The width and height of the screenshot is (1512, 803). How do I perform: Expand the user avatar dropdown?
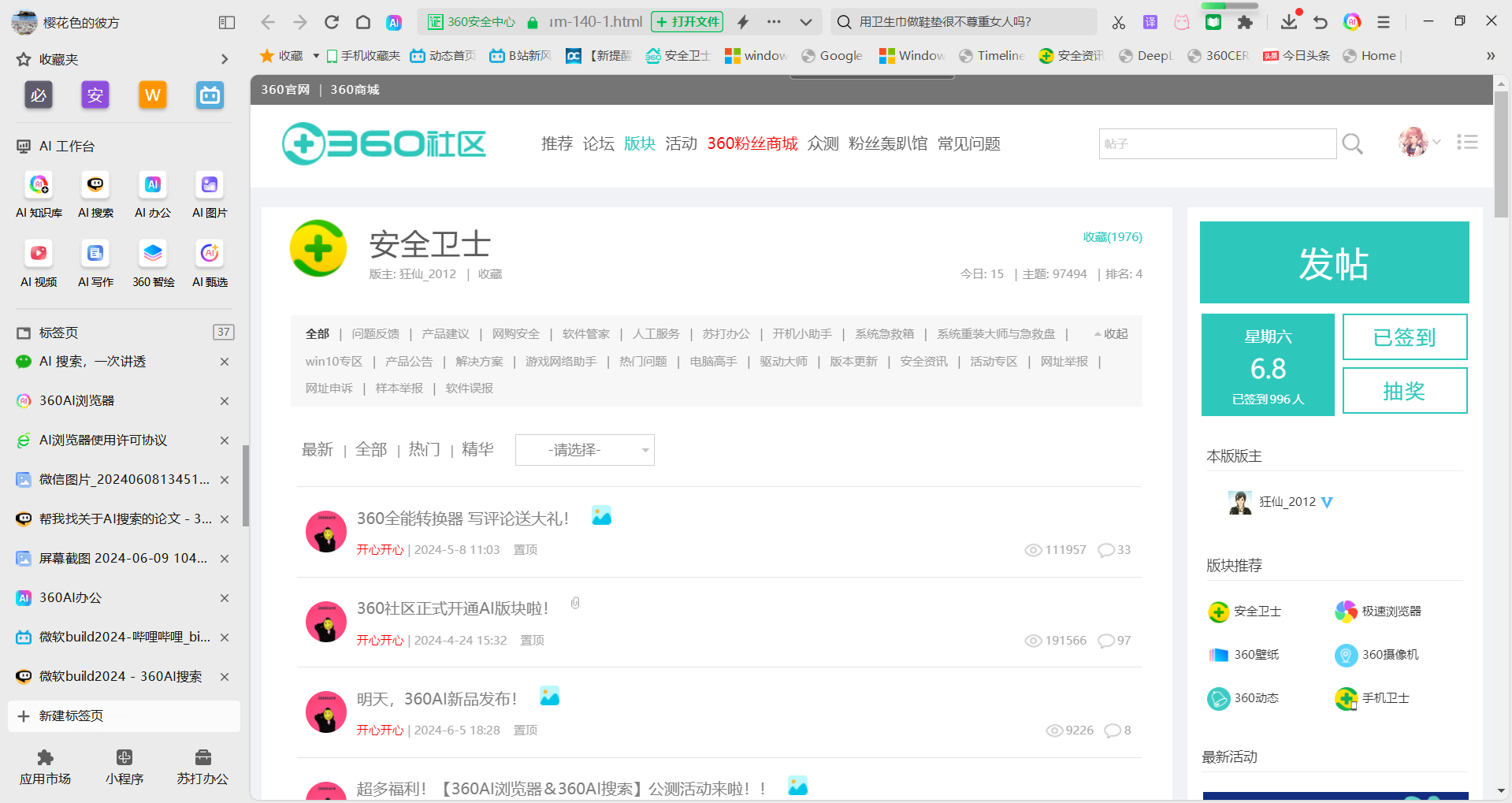pyautogui.click(x=1437, y=143)
